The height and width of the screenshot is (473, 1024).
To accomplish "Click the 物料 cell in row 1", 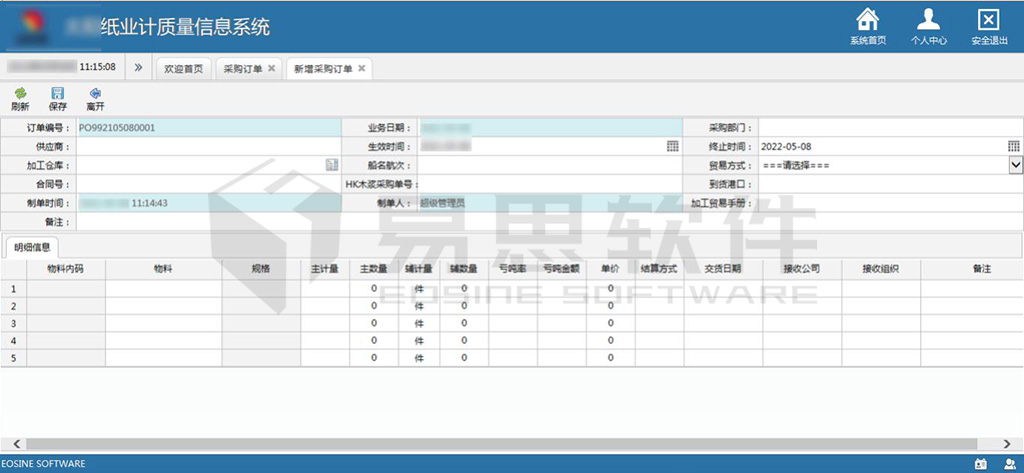I will pyautogui.click(x=163, y=289).
